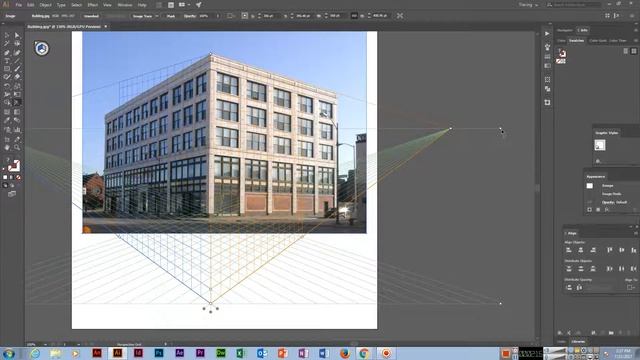Choose the Paintbrush tool
This screenshot has height=360, width=640.
click(x=17, y=69)
